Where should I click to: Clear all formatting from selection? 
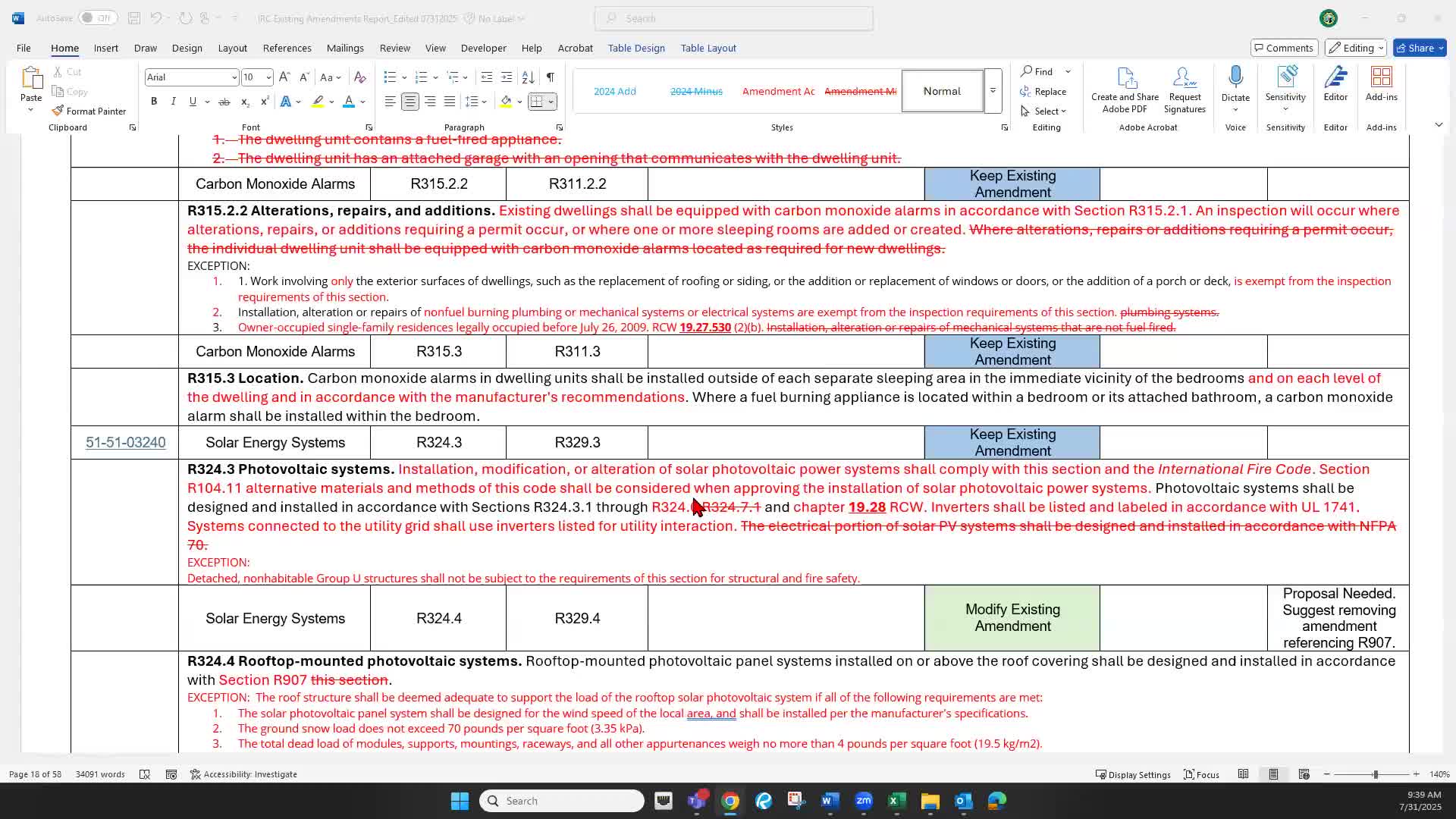click(x=360, y=77)
